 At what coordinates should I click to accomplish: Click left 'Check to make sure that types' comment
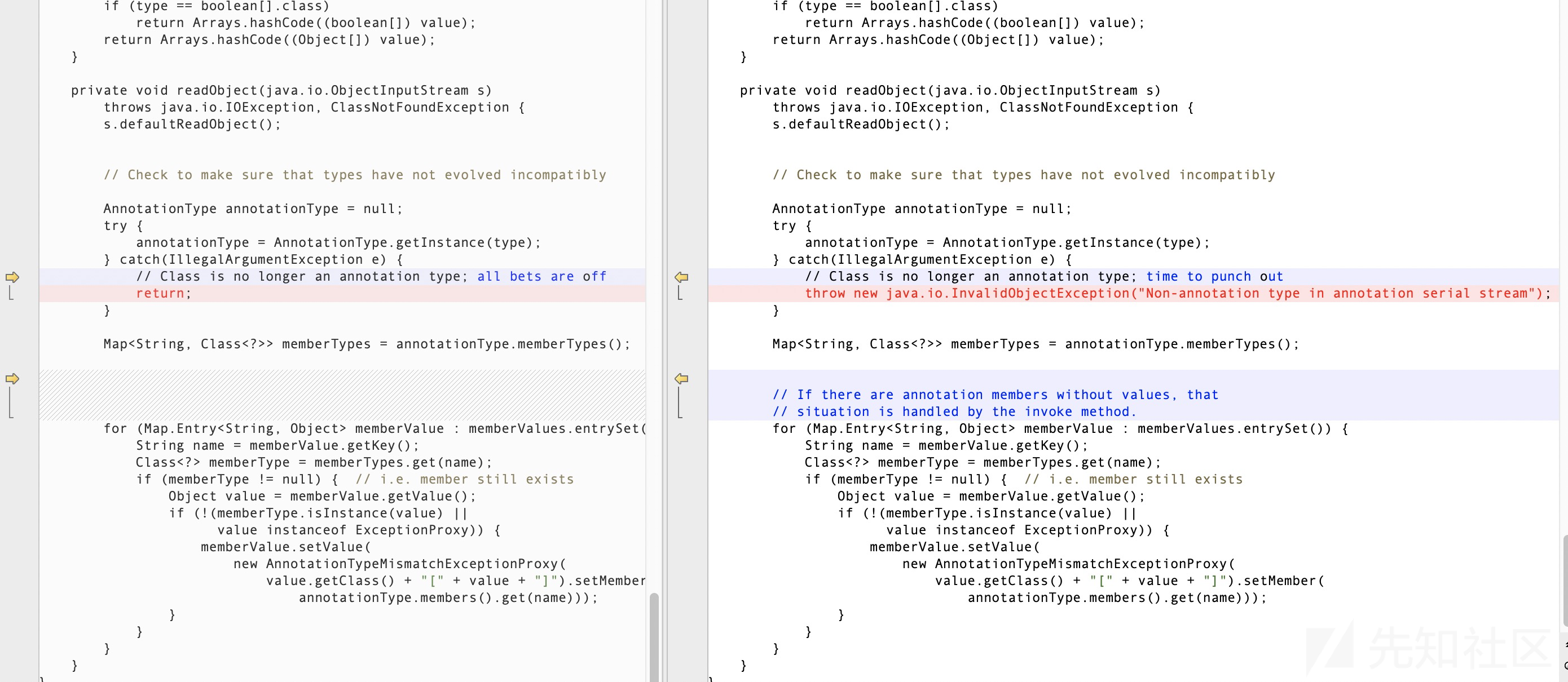355,175
